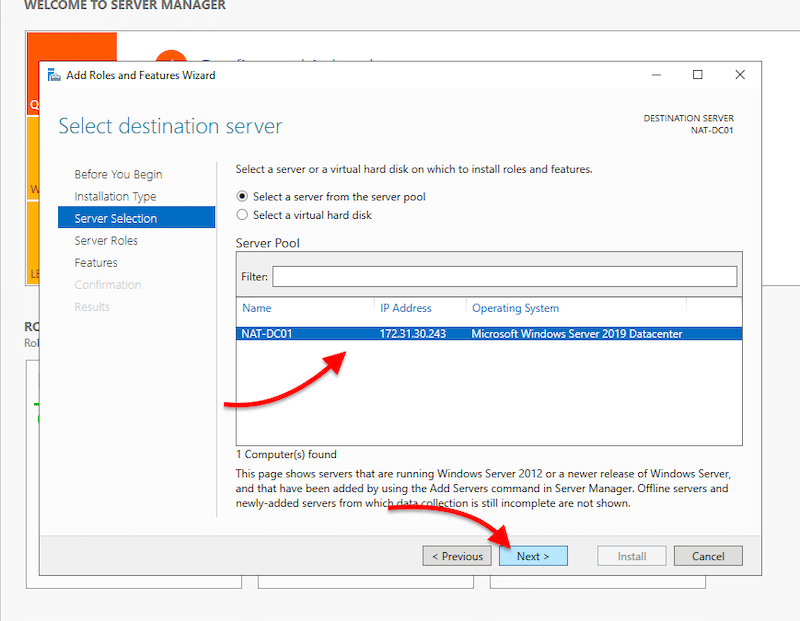The width and height of the screenshot is (800, 621).
Task: Close the Add Roles and Features Wizard
Action: pyautogui.click(x=740, y=75)
